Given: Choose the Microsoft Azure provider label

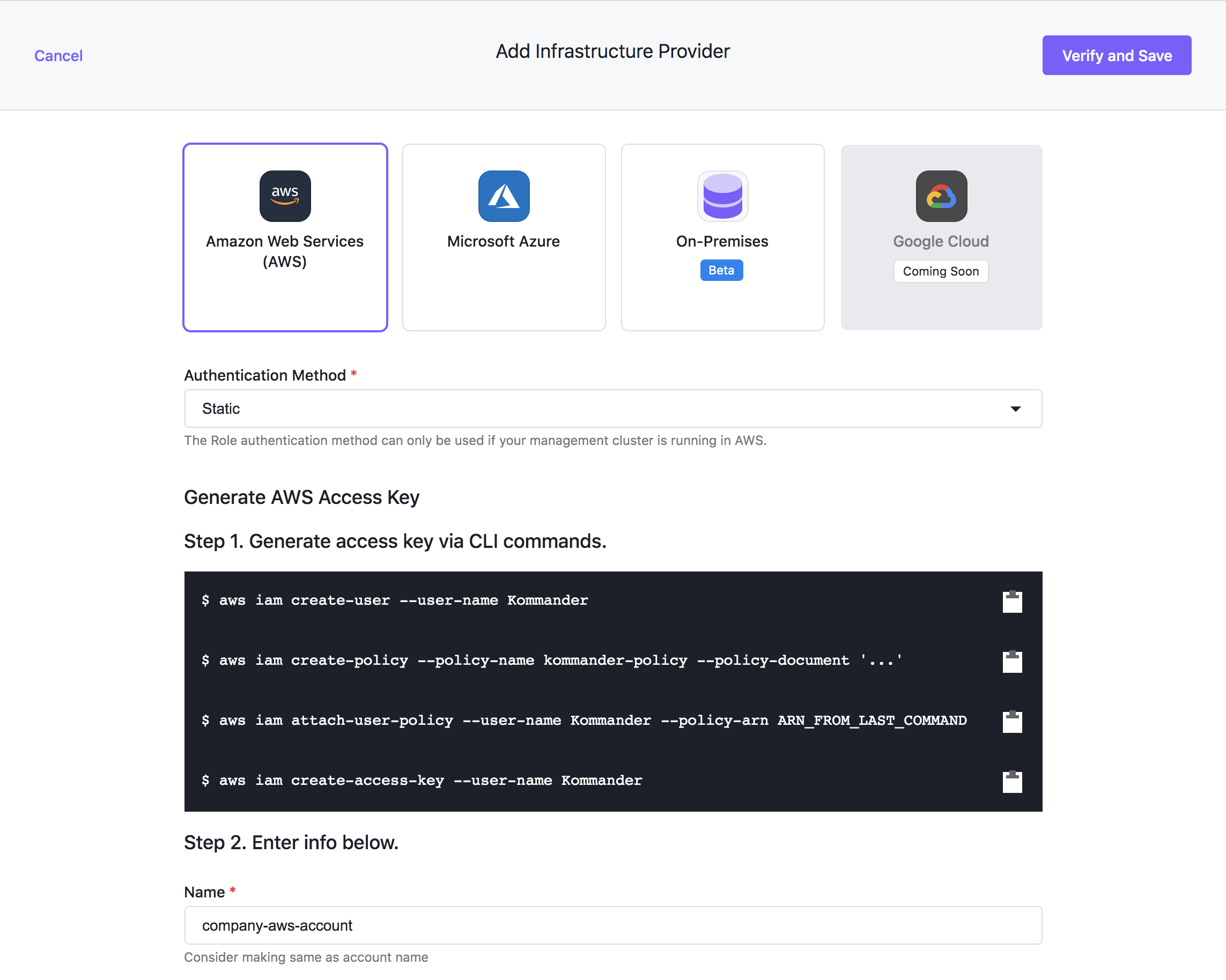Looking at the screenshot, I should (503, 242).
